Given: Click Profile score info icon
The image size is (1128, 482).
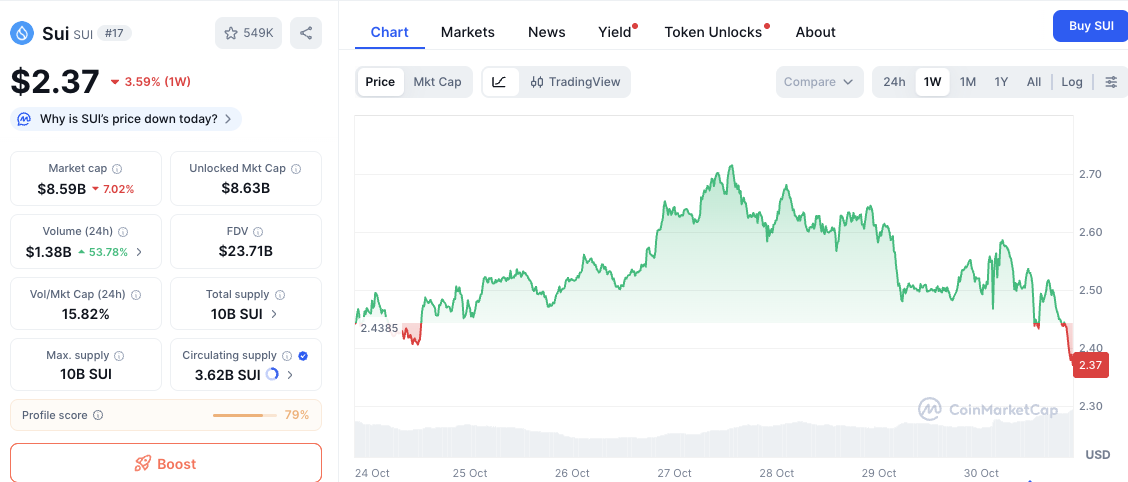Looking at the screenshot, I should [98, 415].
